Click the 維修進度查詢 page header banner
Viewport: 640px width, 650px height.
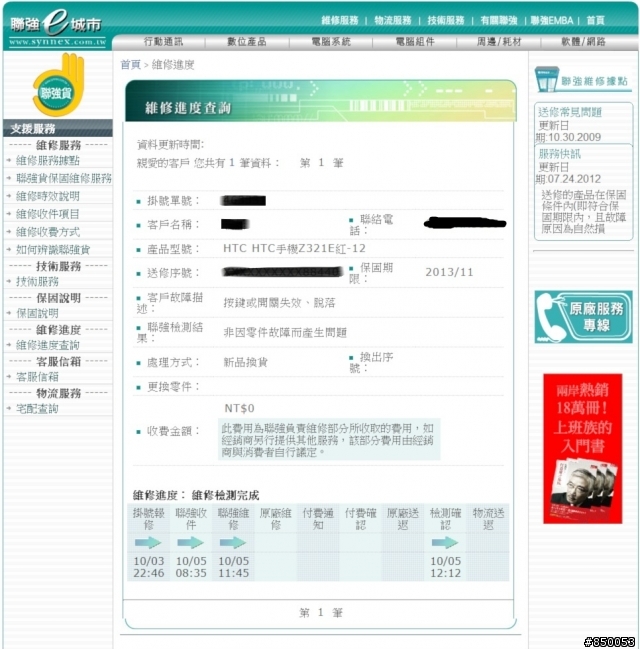(x=321, y=101)
